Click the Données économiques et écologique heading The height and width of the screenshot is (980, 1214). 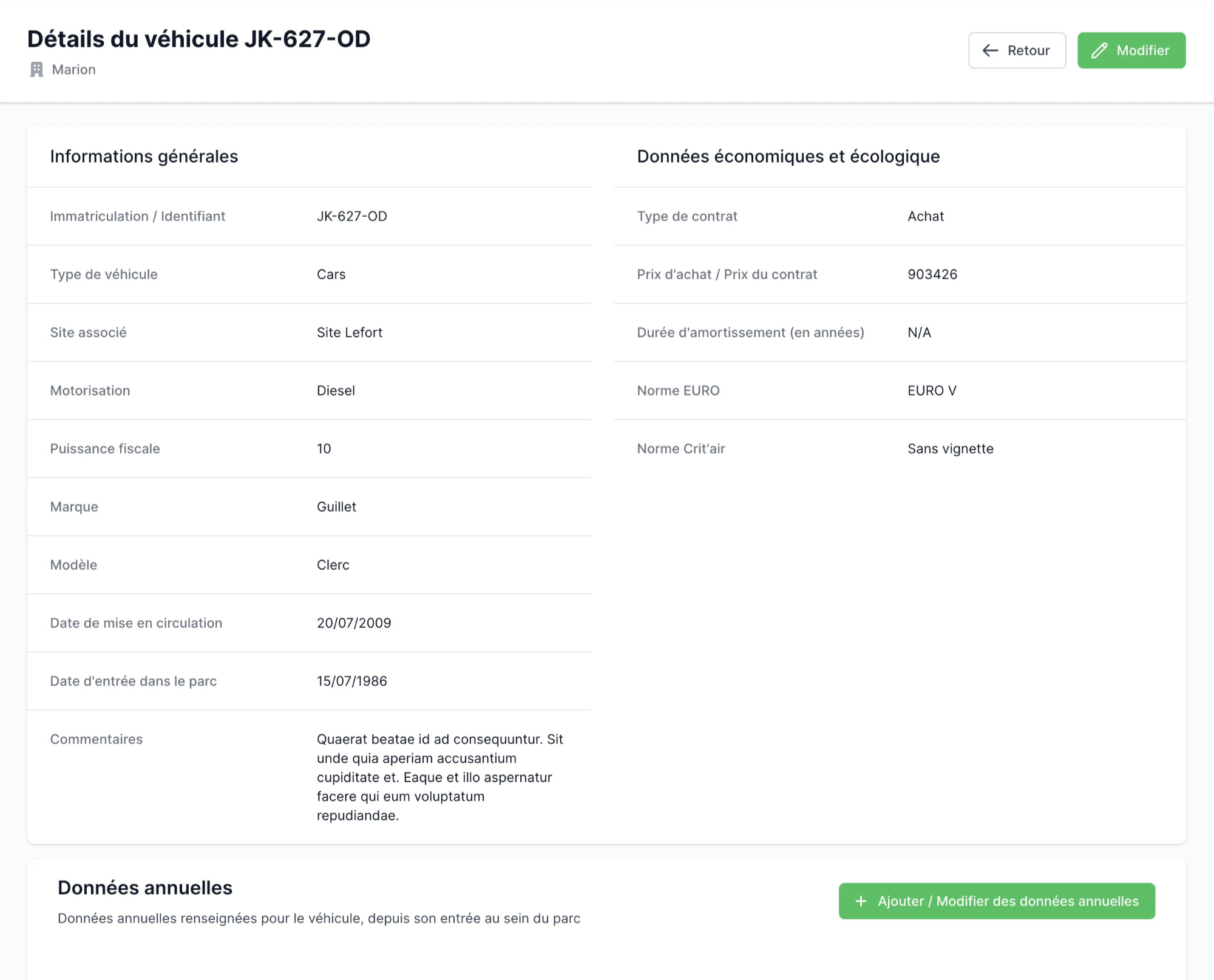788,157
